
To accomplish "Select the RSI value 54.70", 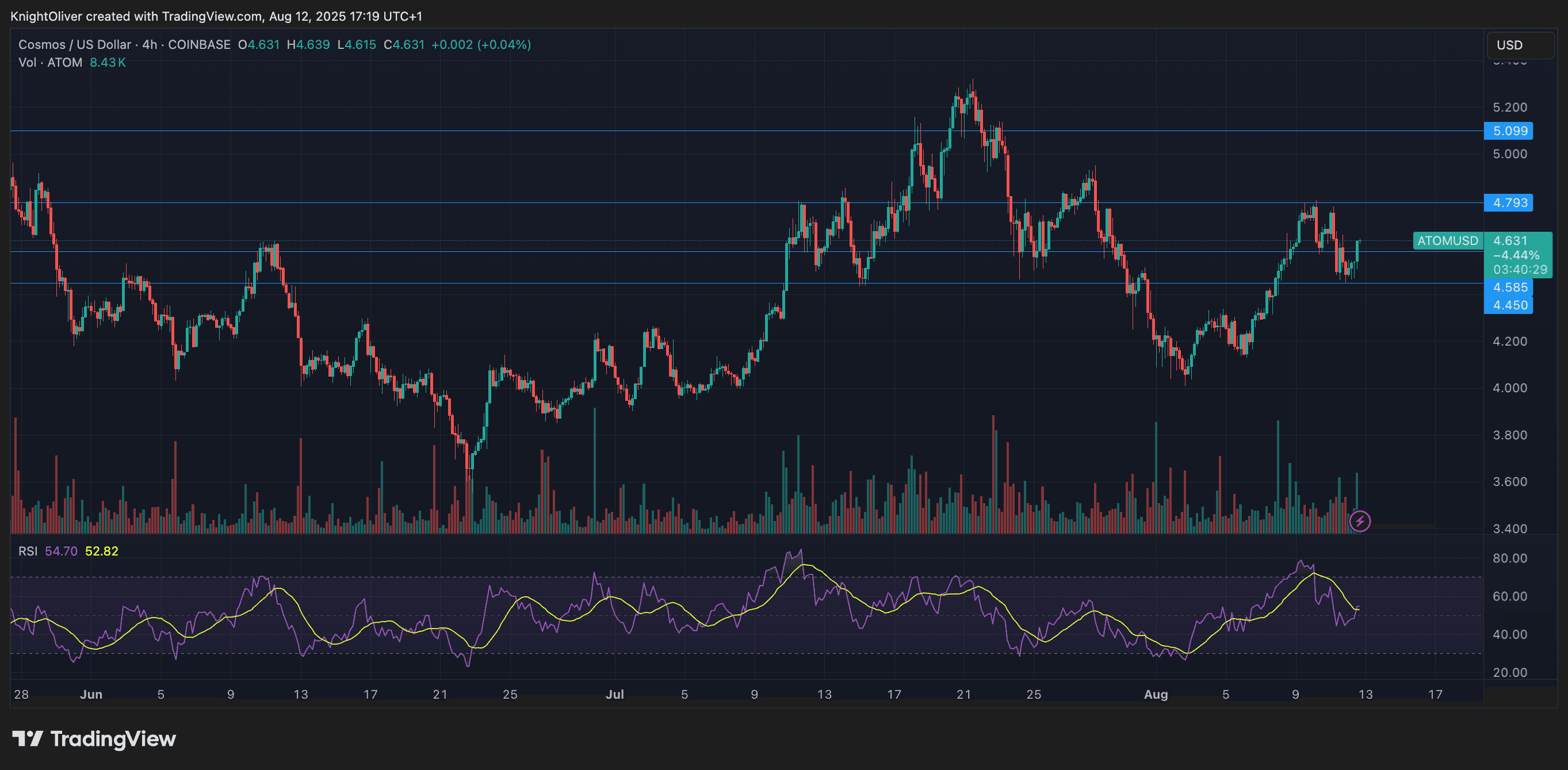I will (x=63, y=551).
